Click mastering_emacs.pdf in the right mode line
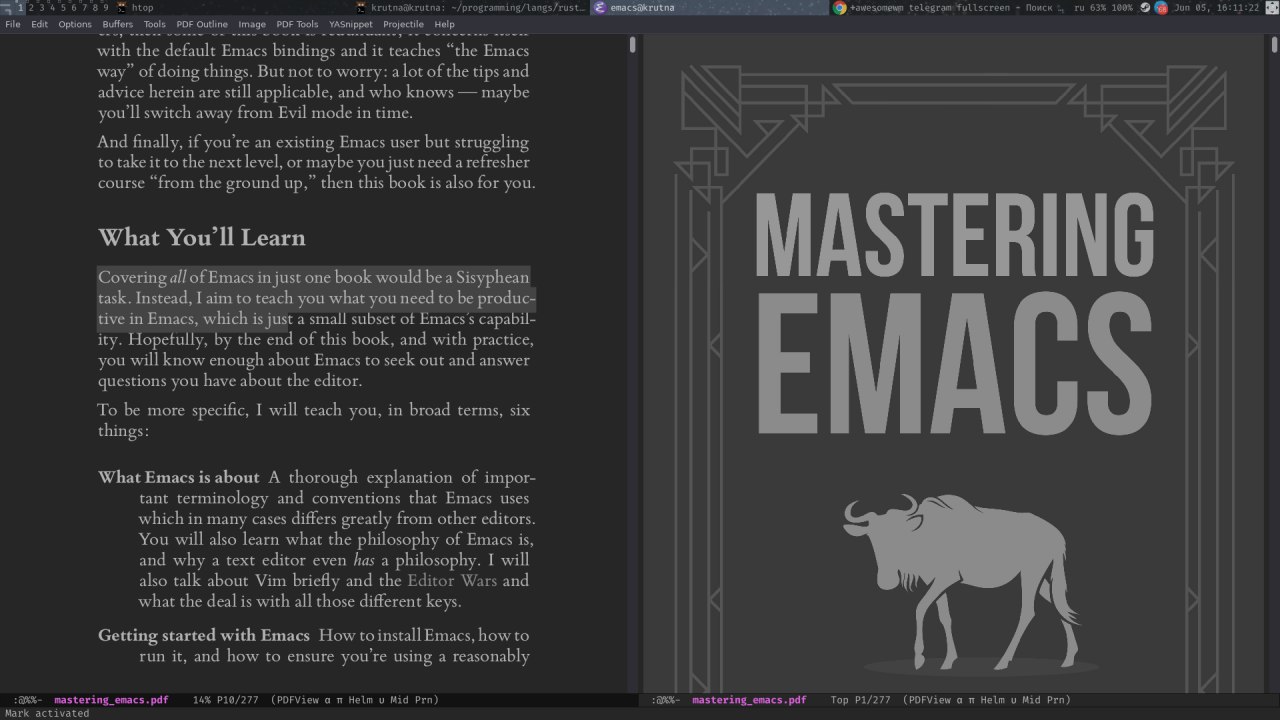Screen dimensions: 1280x720 [749, 700]
